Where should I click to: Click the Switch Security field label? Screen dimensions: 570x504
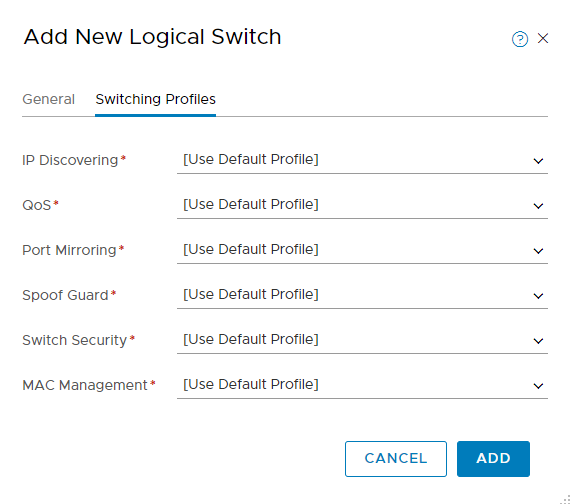(75, 340)
